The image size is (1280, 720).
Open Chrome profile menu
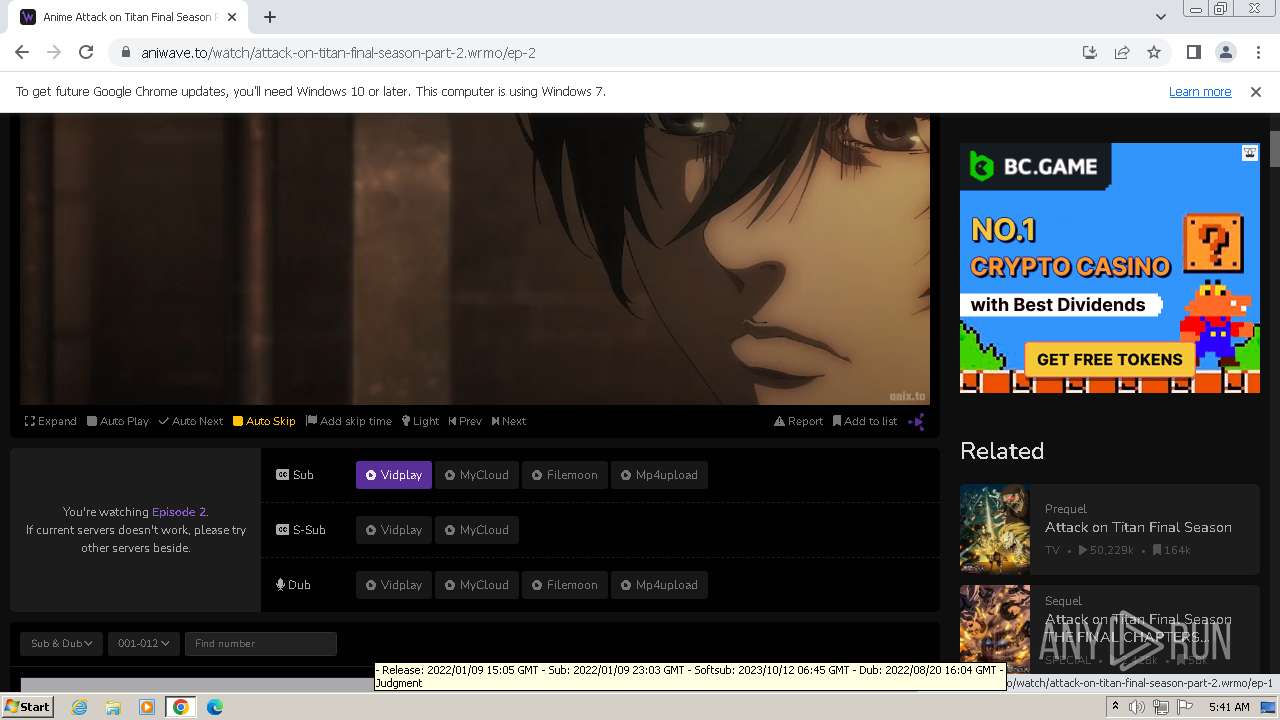coord(1225,52)
